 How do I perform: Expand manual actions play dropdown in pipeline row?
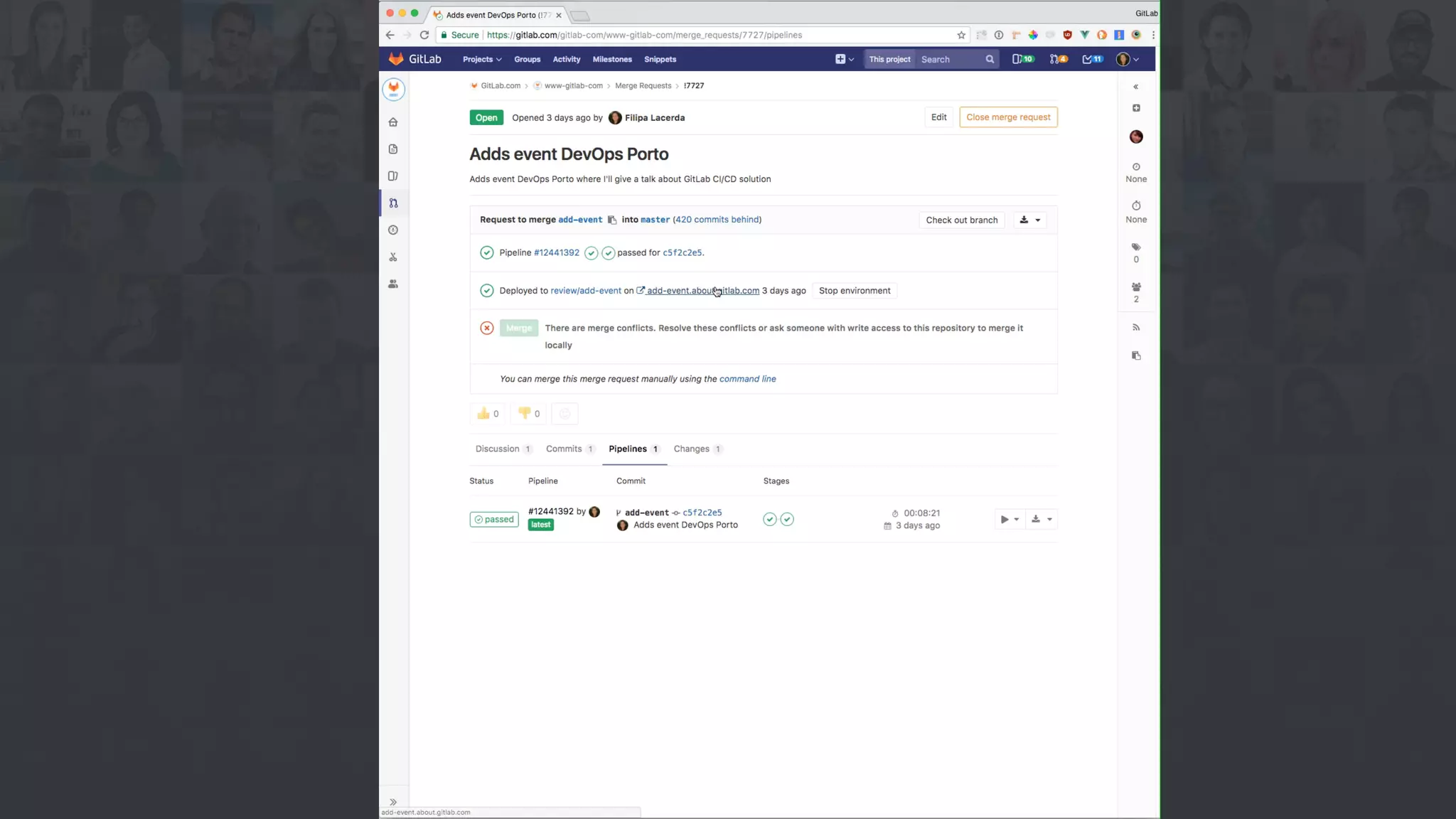1009,520
